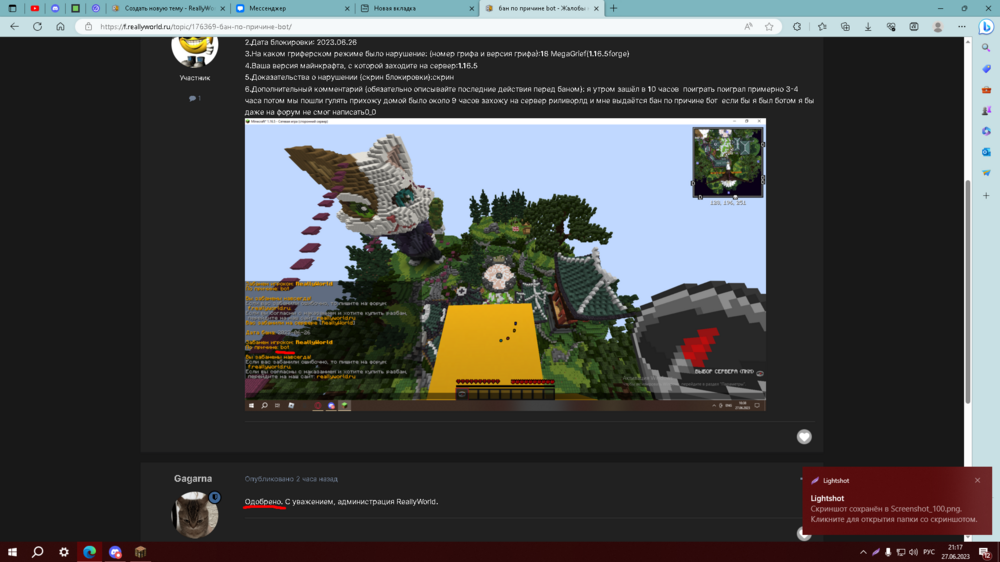1000x562 pixels.
Task: Open Gagarna user profile link
Action: 193,478
